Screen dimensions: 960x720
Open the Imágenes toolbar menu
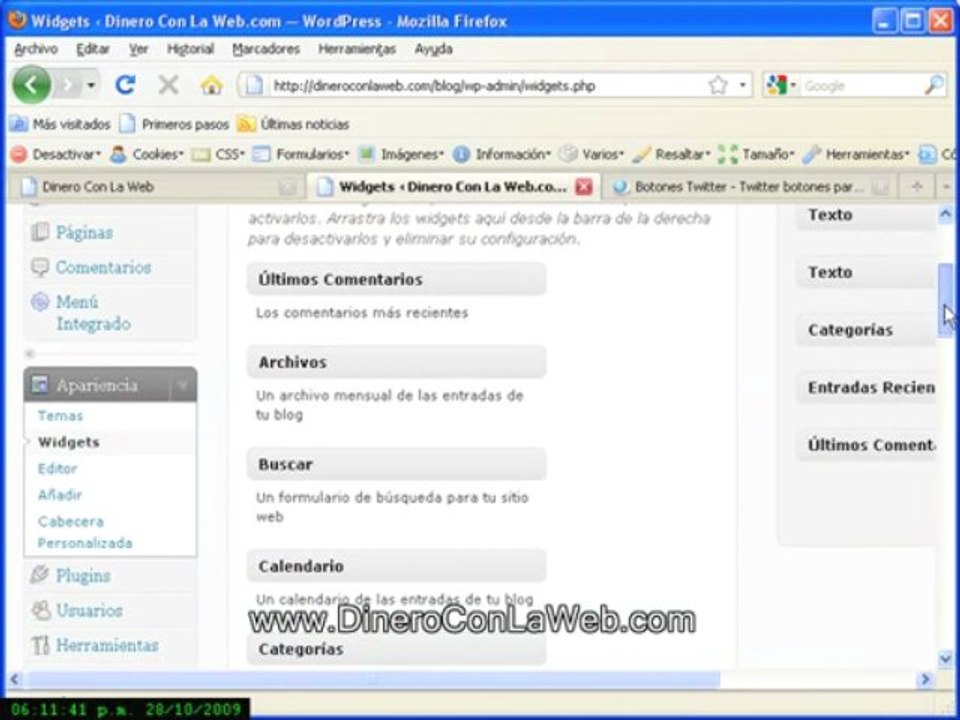pyautogui.click(x=401, y=154)
